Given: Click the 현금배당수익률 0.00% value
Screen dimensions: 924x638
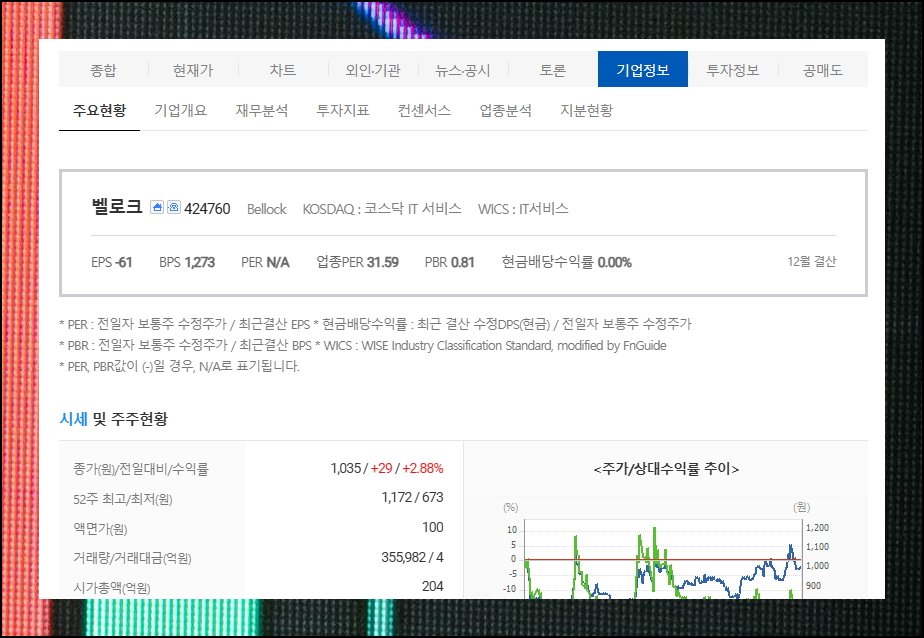Looking at the screenshot, I should click(566, 262).
